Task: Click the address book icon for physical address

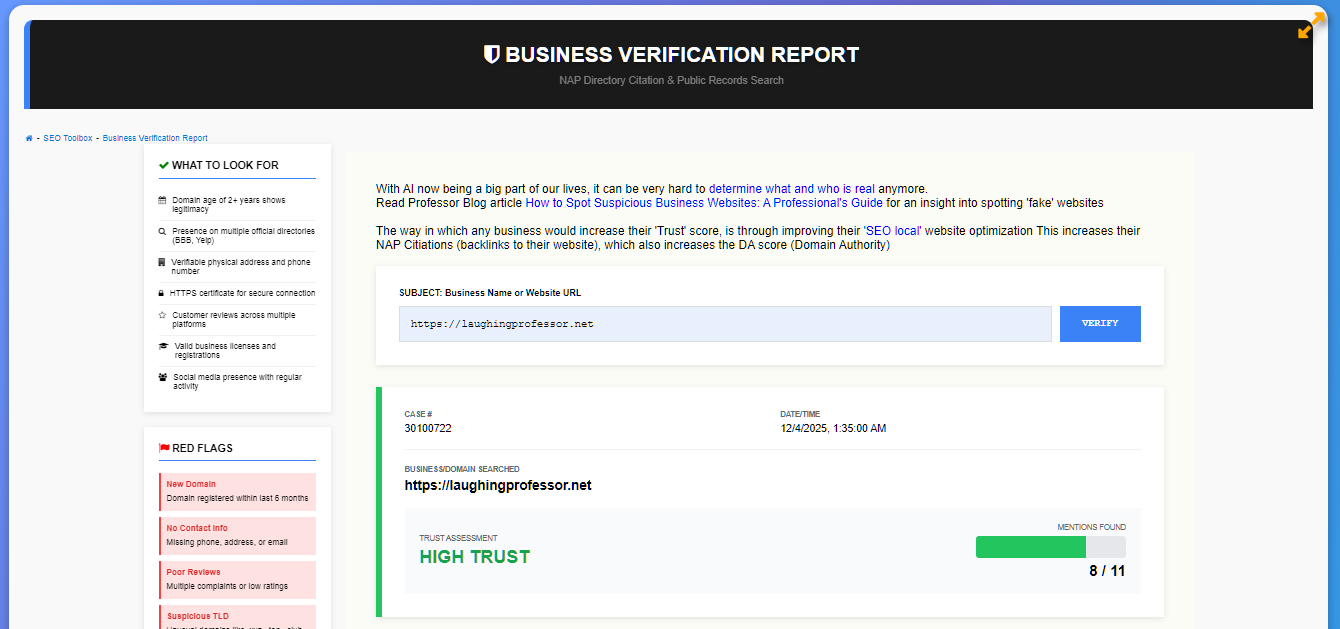Action: pos(162,261)
